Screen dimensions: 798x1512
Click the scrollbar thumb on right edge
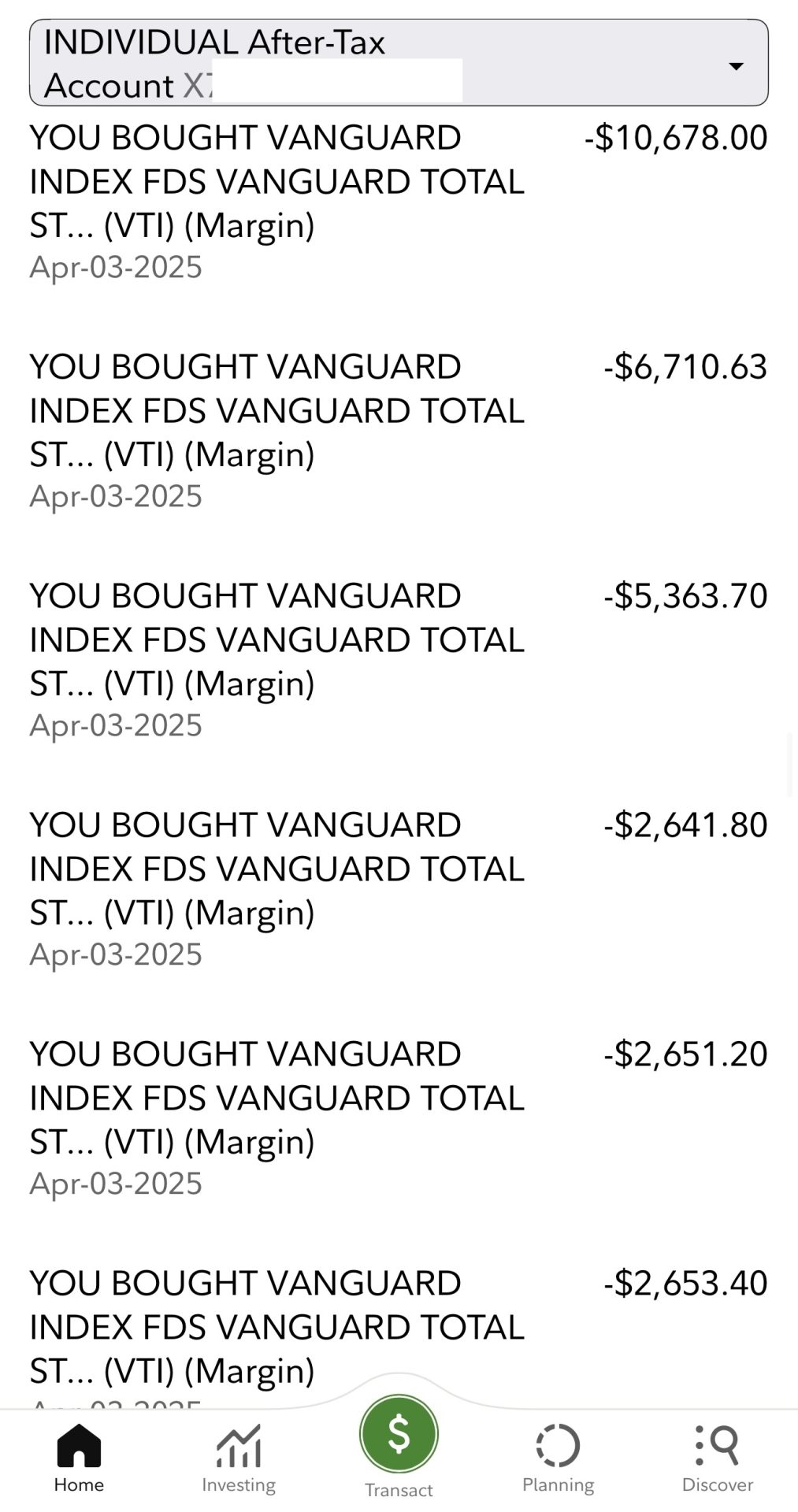790,764
